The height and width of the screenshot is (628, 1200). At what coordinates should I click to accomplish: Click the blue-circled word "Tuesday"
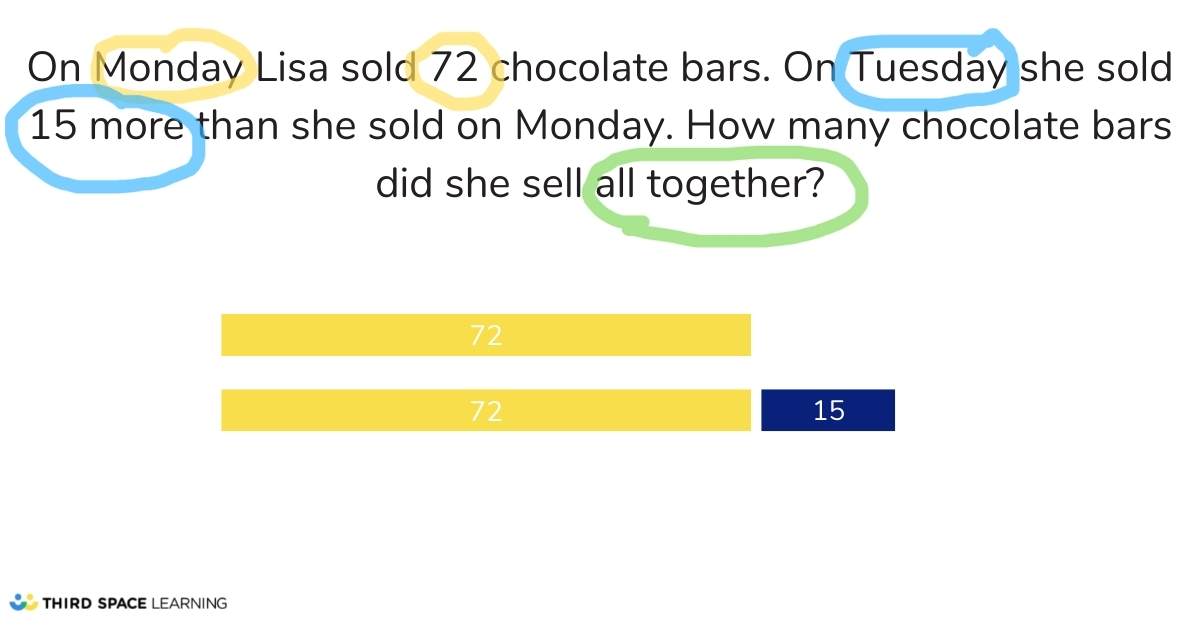tap(926, 69)
